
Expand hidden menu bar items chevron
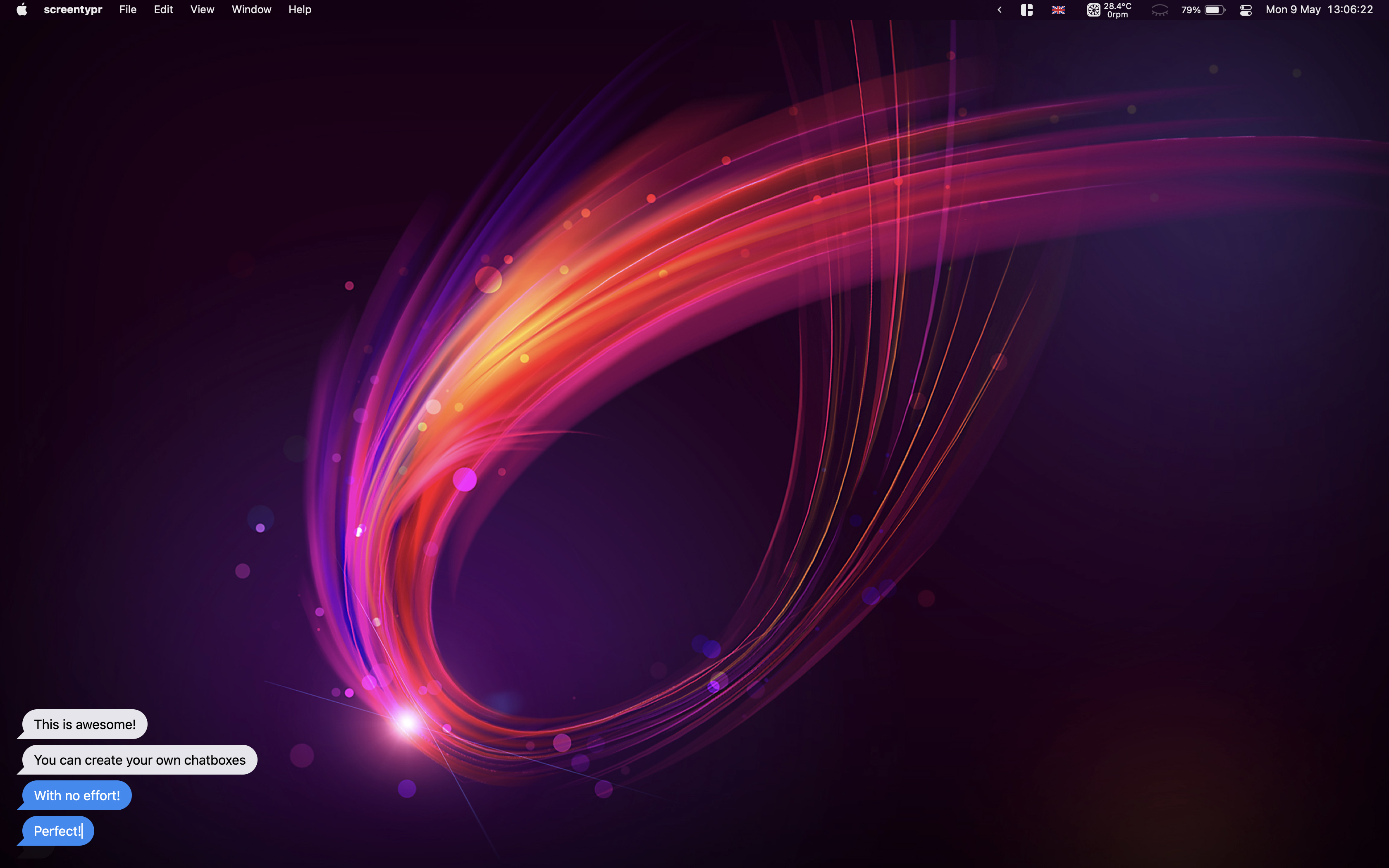point(999,10)
